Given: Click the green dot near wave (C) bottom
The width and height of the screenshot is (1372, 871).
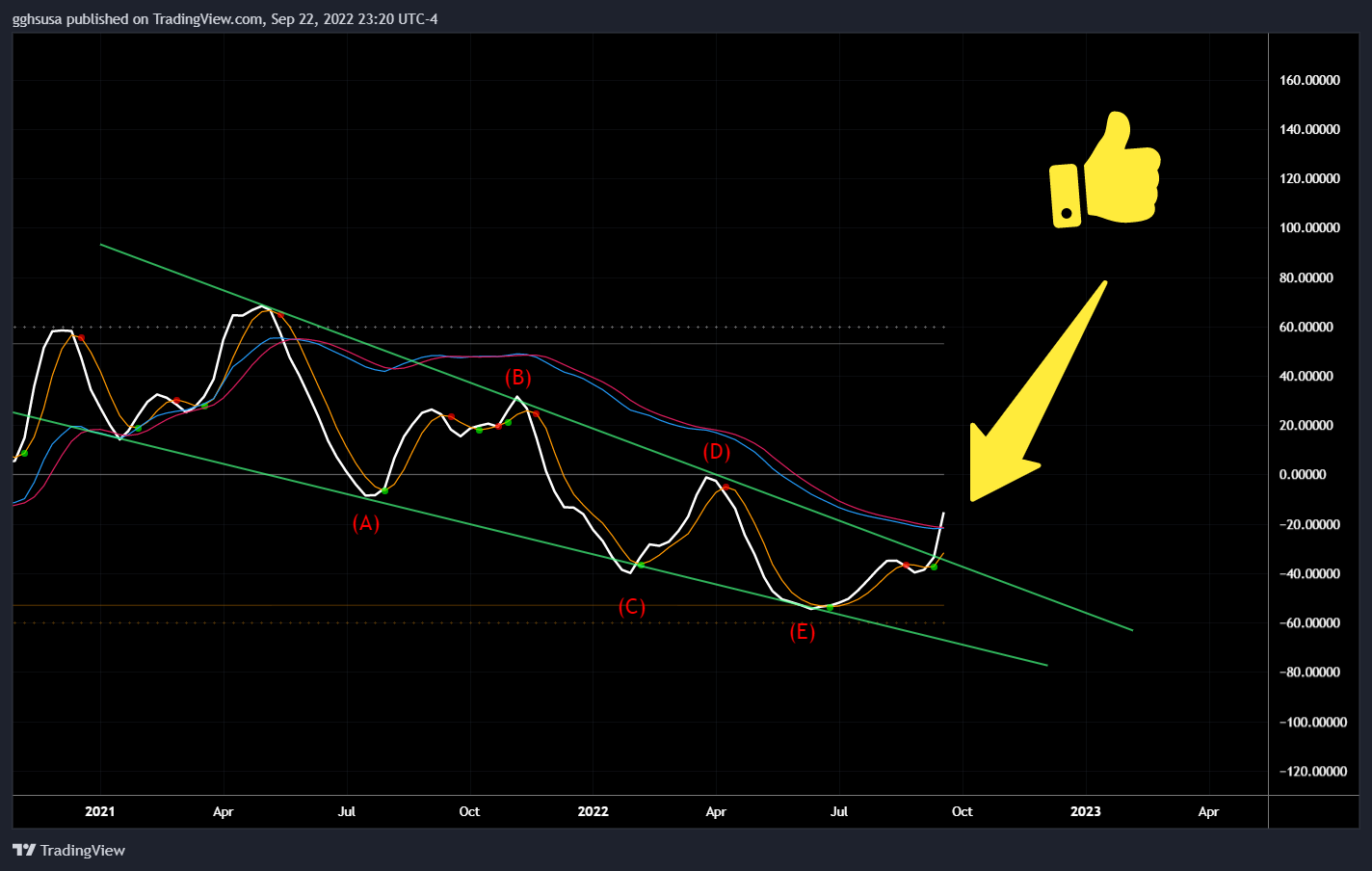Looking at the screenshot, I should [641, 565].
